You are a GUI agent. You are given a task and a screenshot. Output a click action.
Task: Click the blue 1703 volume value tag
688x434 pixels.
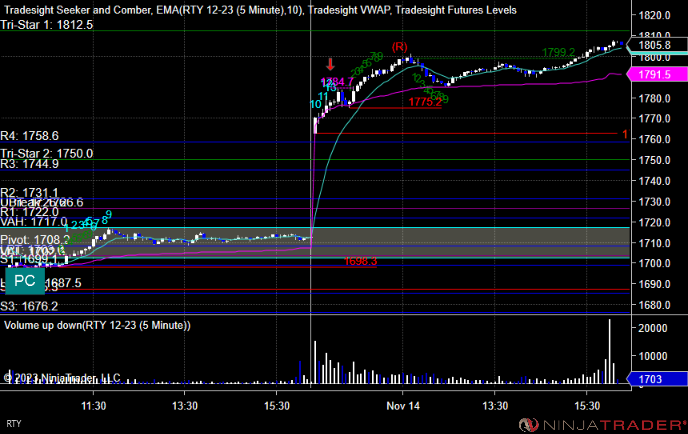click(657, 379)
